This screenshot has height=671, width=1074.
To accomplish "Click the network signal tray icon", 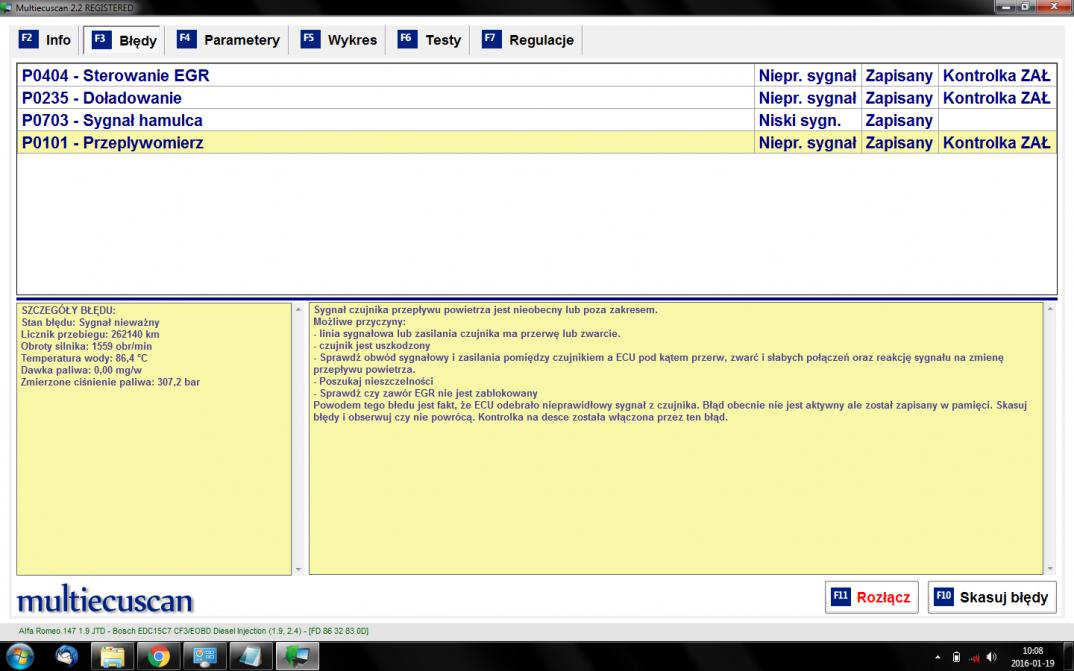I will point(973,657).
